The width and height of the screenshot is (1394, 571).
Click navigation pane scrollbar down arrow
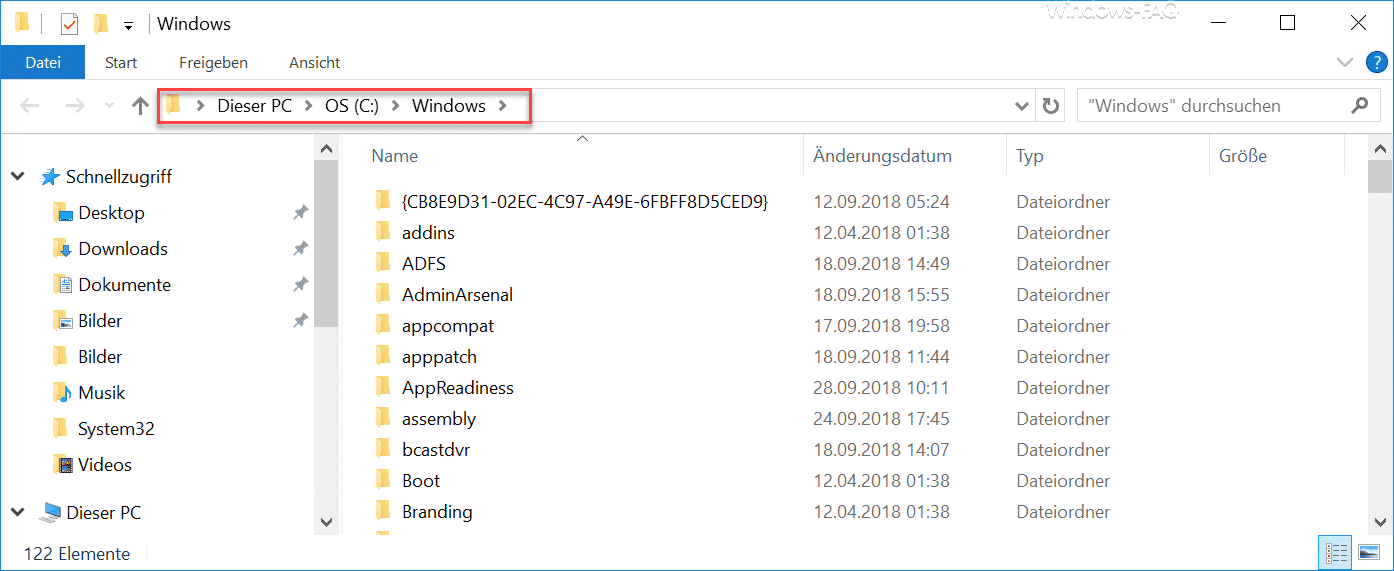pyautogui.click(x=326, y=522)
